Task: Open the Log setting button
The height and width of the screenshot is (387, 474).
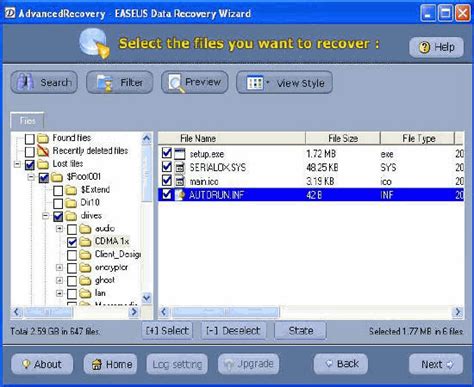Action: pyautogui.click(x=177, y=364)
